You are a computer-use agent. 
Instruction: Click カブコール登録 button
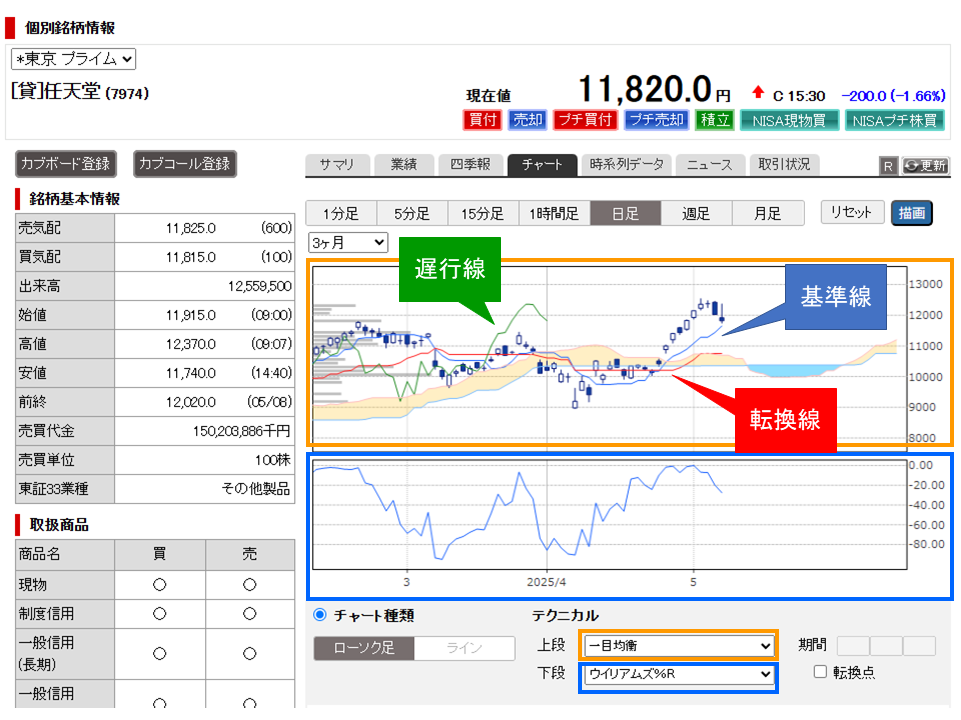(185, 164)
